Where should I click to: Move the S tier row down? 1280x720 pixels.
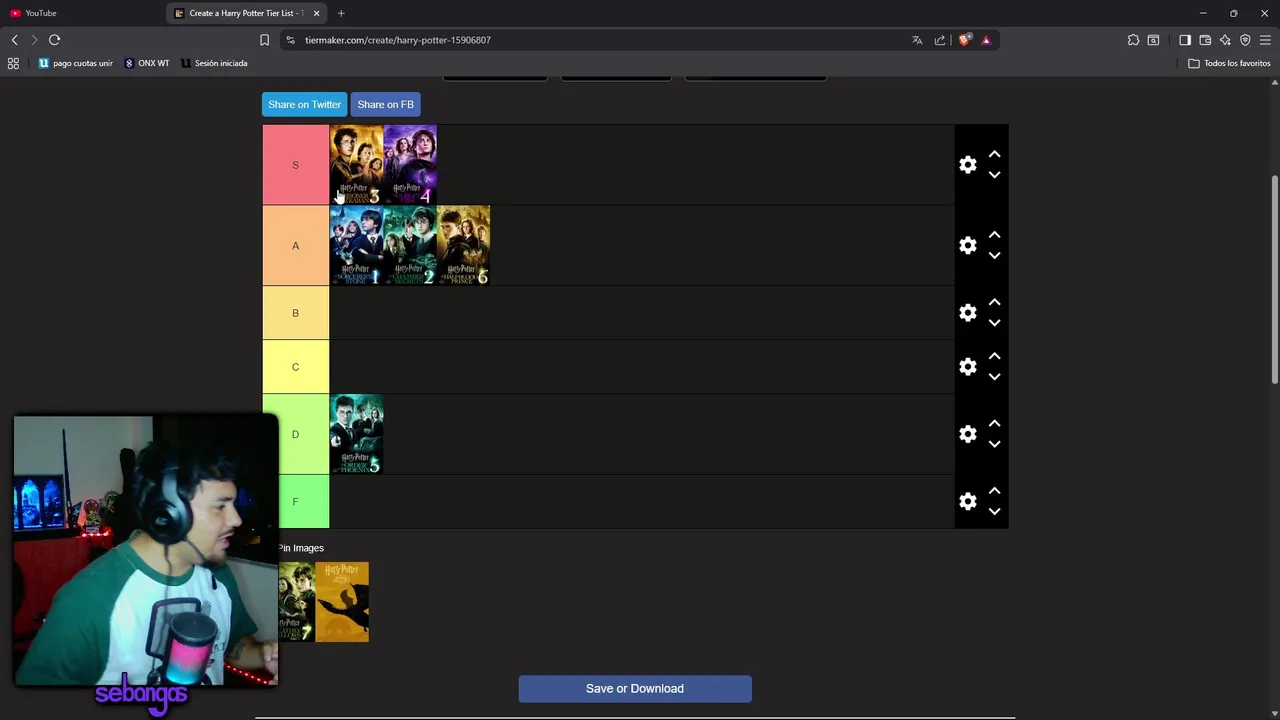tap(994, 175)
